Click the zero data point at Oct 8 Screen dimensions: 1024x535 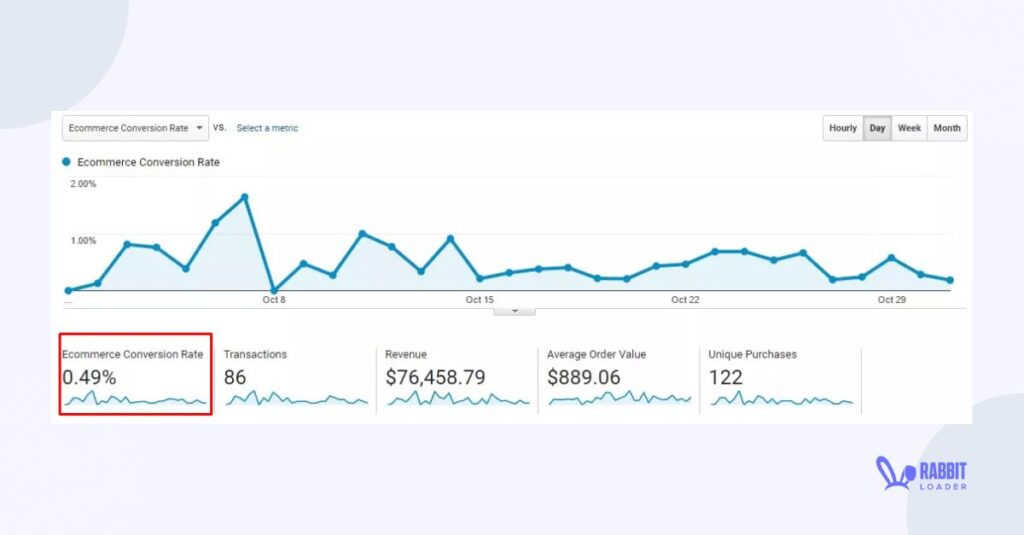pos(274,291)
